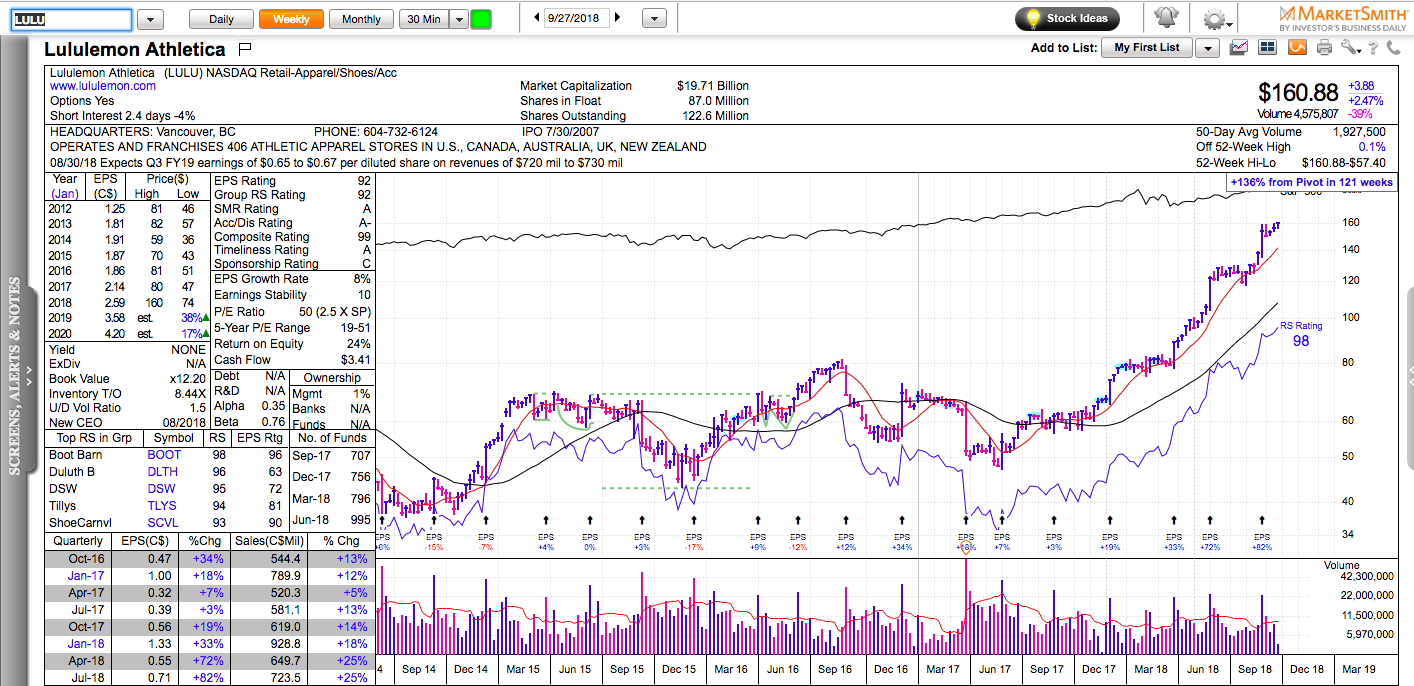Click the New CEO 08/2018 row
Screen dimensions: 1414x686
pos(128,423)
